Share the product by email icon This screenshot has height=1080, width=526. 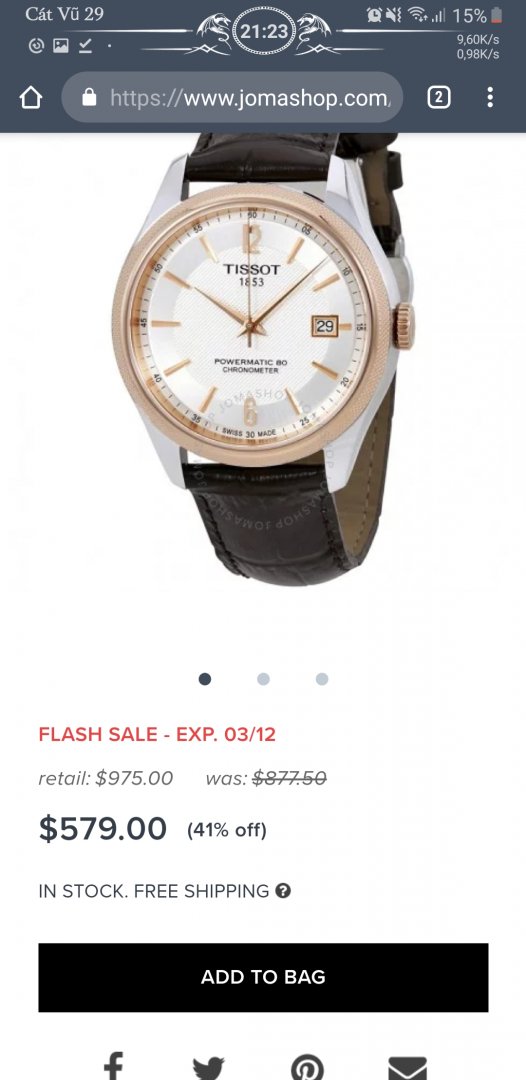coord(407,1068)
